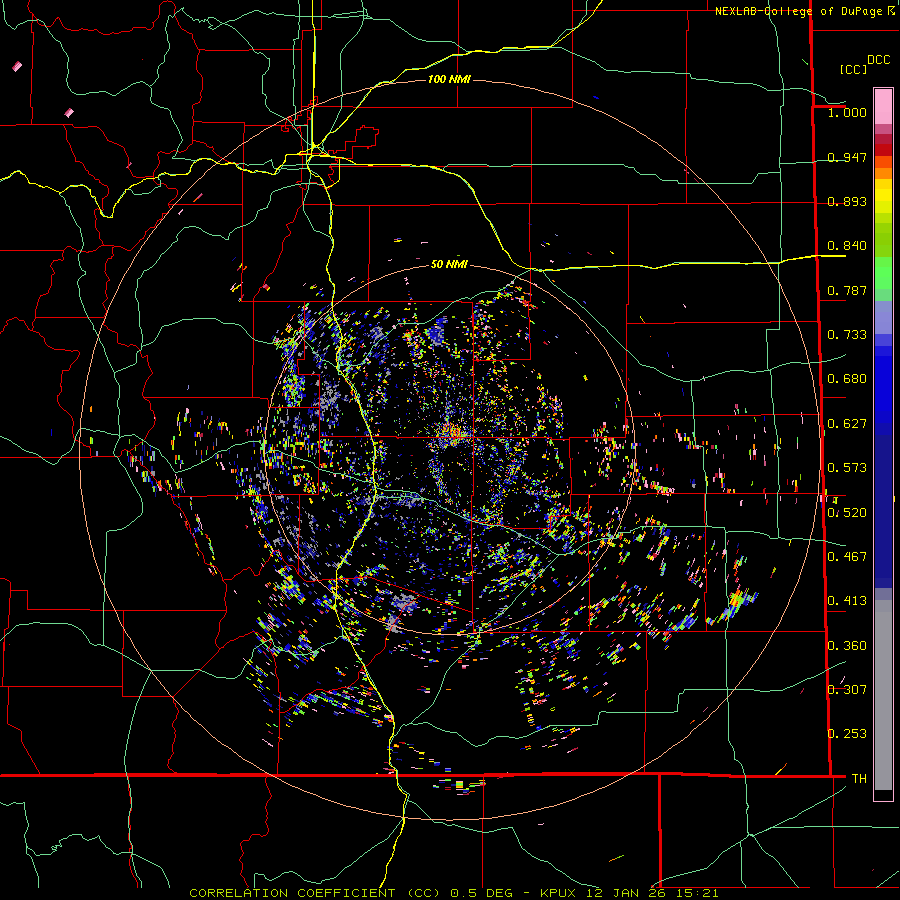Click the '50 NMI' range ring label

pos(449,264)
